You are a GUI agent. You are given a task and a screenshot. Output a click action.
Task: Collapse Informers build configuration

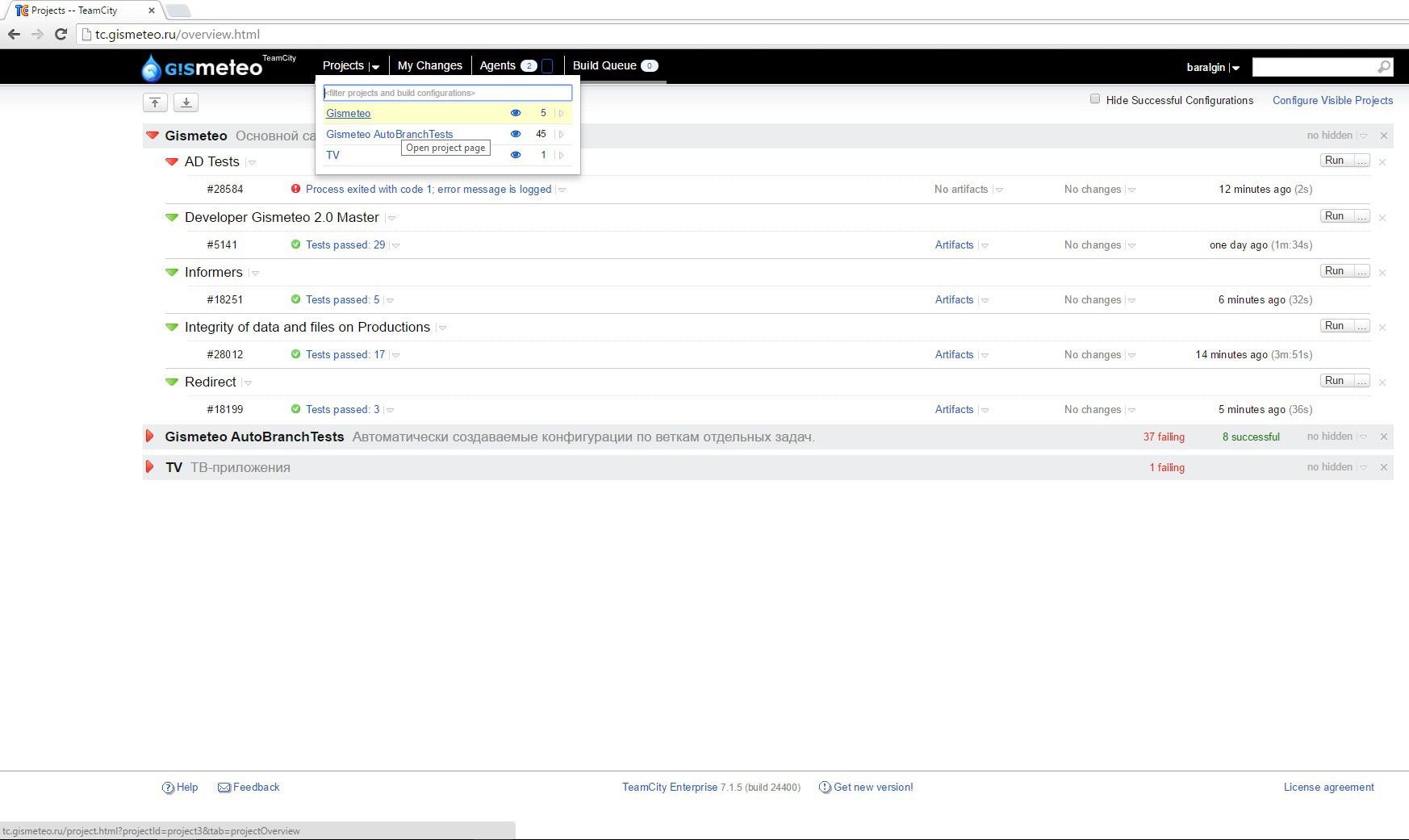(171, 272)
